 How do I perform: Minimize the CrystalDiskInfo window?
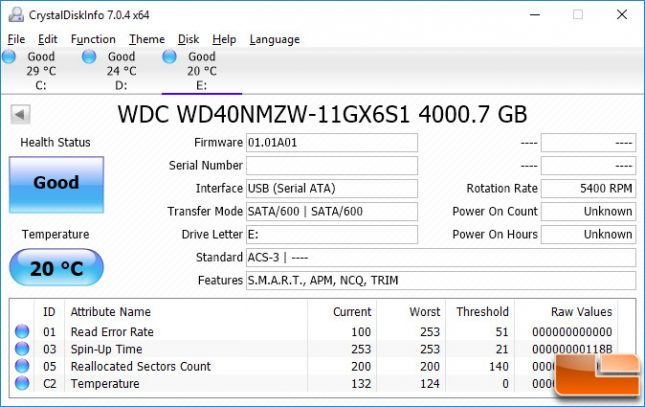pyautogui.click(x=535, y=15)
